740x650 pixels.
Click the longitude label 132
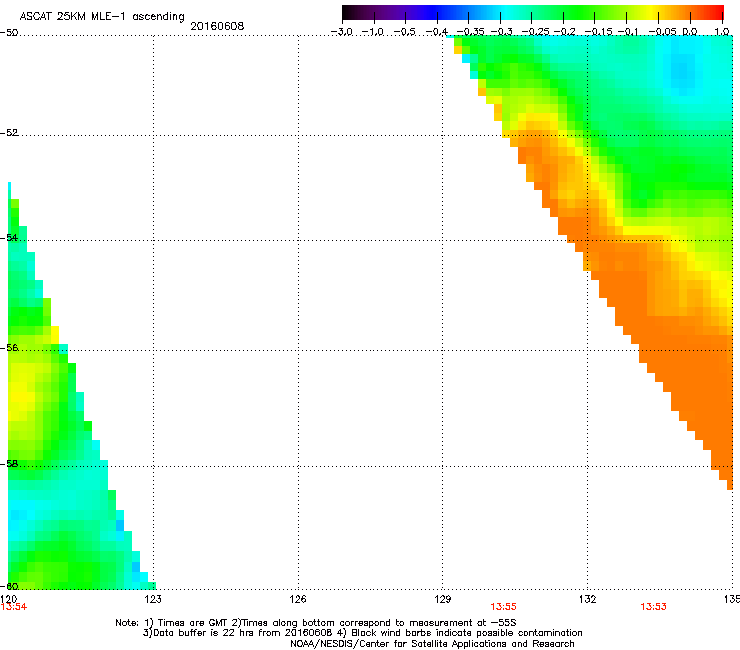pos(587,599)
